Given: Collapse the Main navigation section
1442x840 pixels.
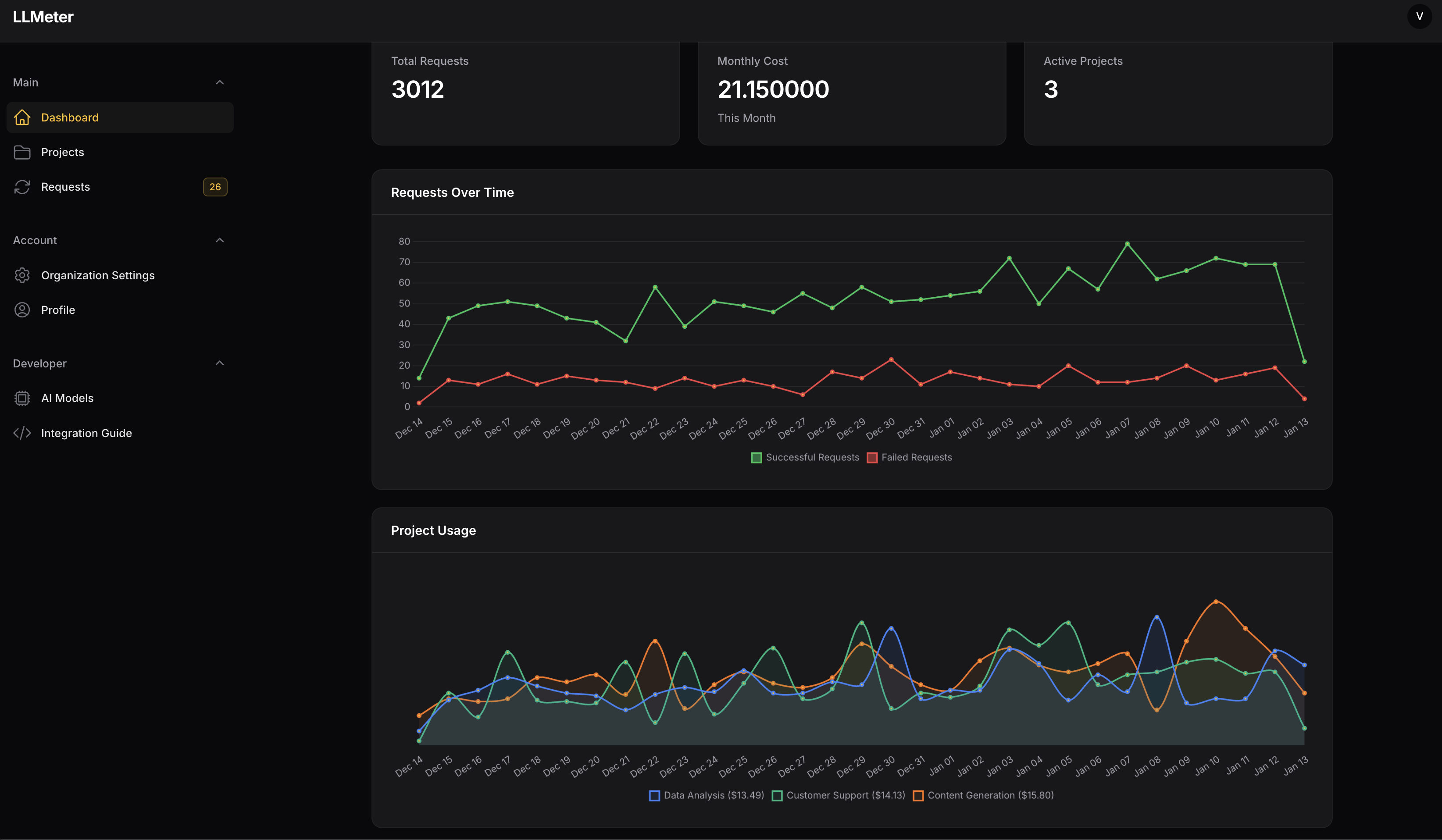Looking at the screenshot, I should tap(220, 82).
